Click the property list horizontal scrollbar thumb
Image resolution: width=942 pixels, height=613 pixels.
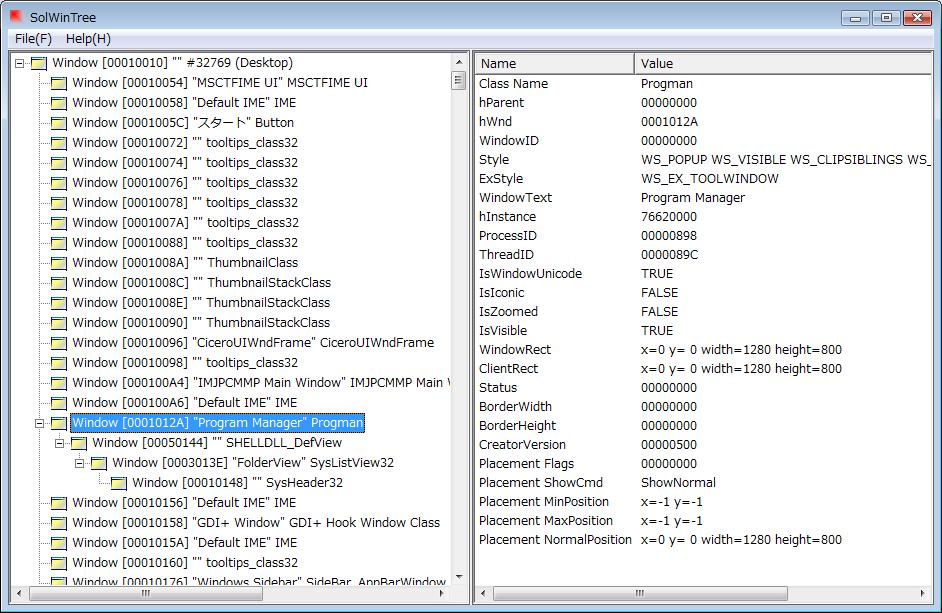tap(640, 593)
